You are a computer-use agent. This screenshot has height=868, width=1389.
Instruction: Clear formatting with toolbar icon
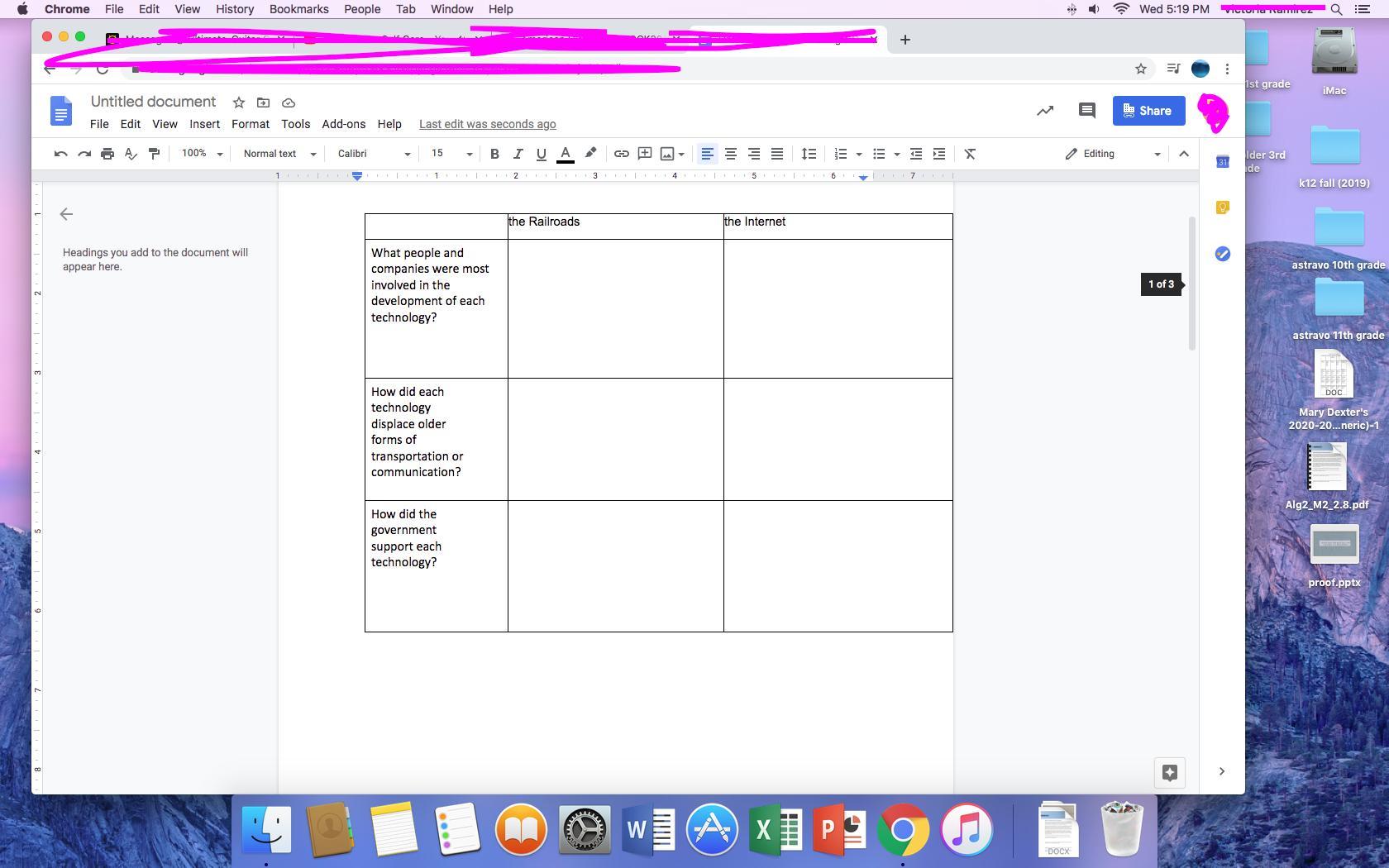click(971, 154)
